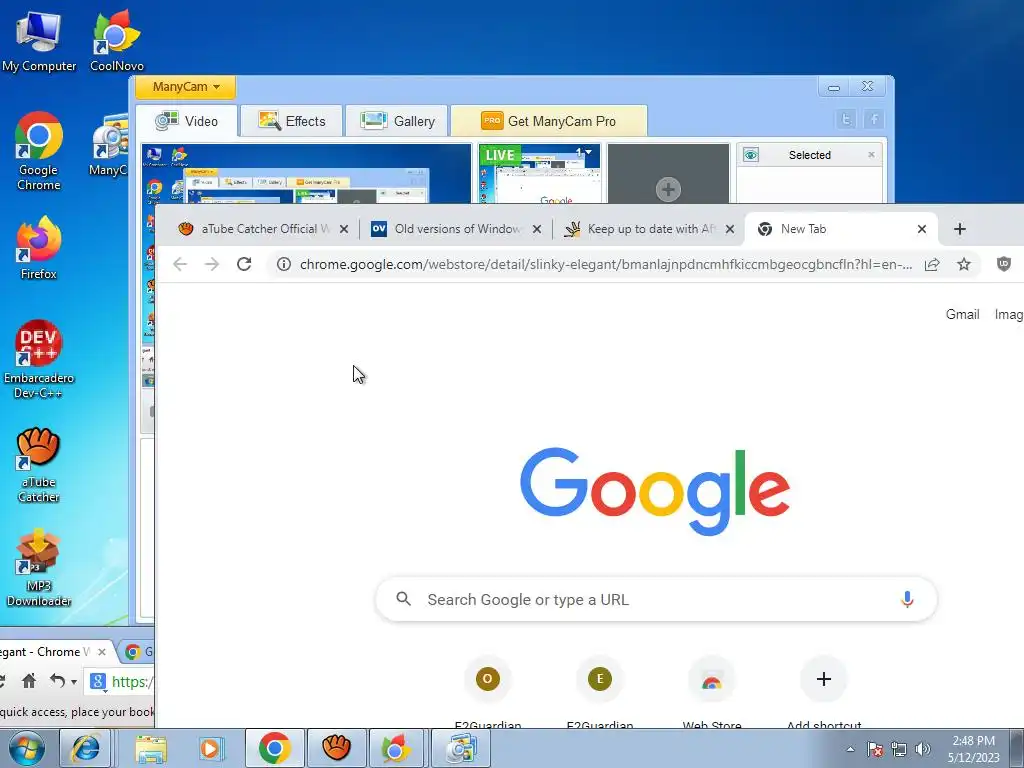Go forward in Chrome

[212, 264]
